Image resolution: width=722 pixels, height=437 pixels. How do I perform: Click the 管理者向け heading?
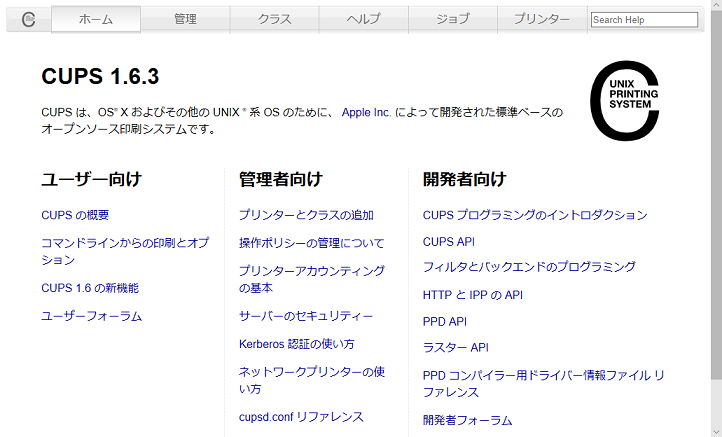point(281,179)
